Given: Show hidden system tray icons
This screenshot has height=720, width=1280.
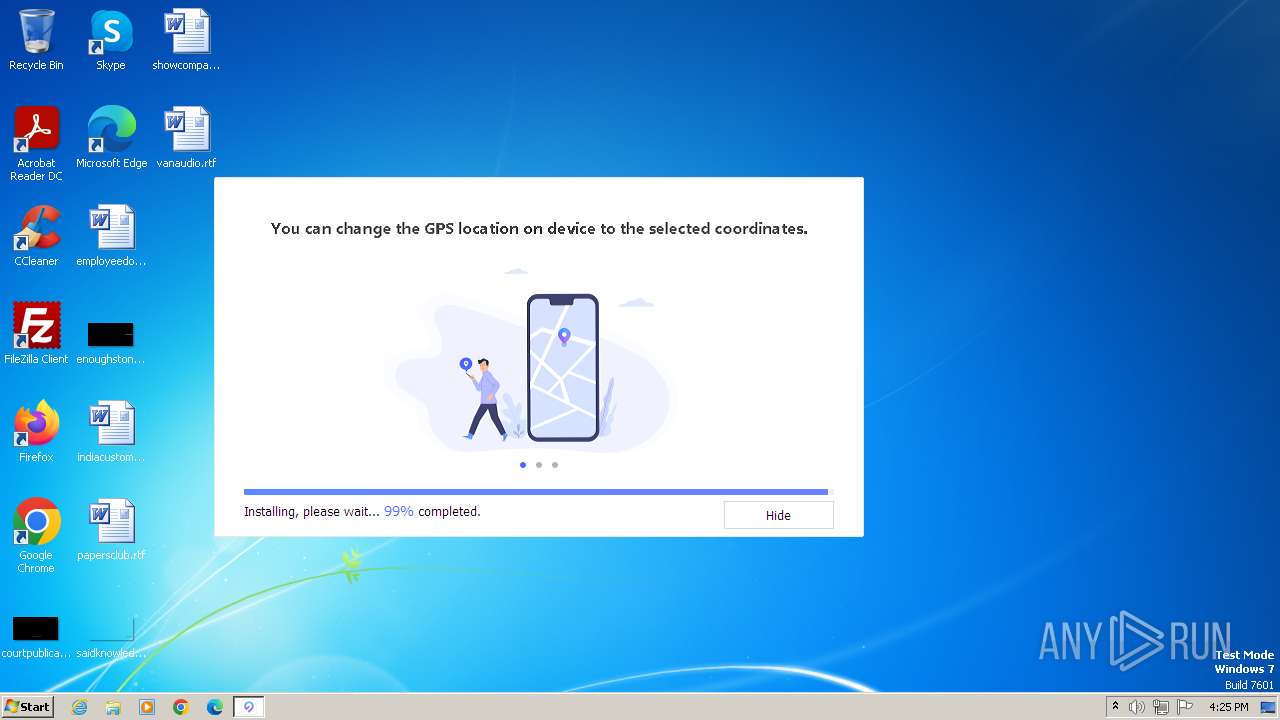Looking at the screenshot, I should [1115, 707].
